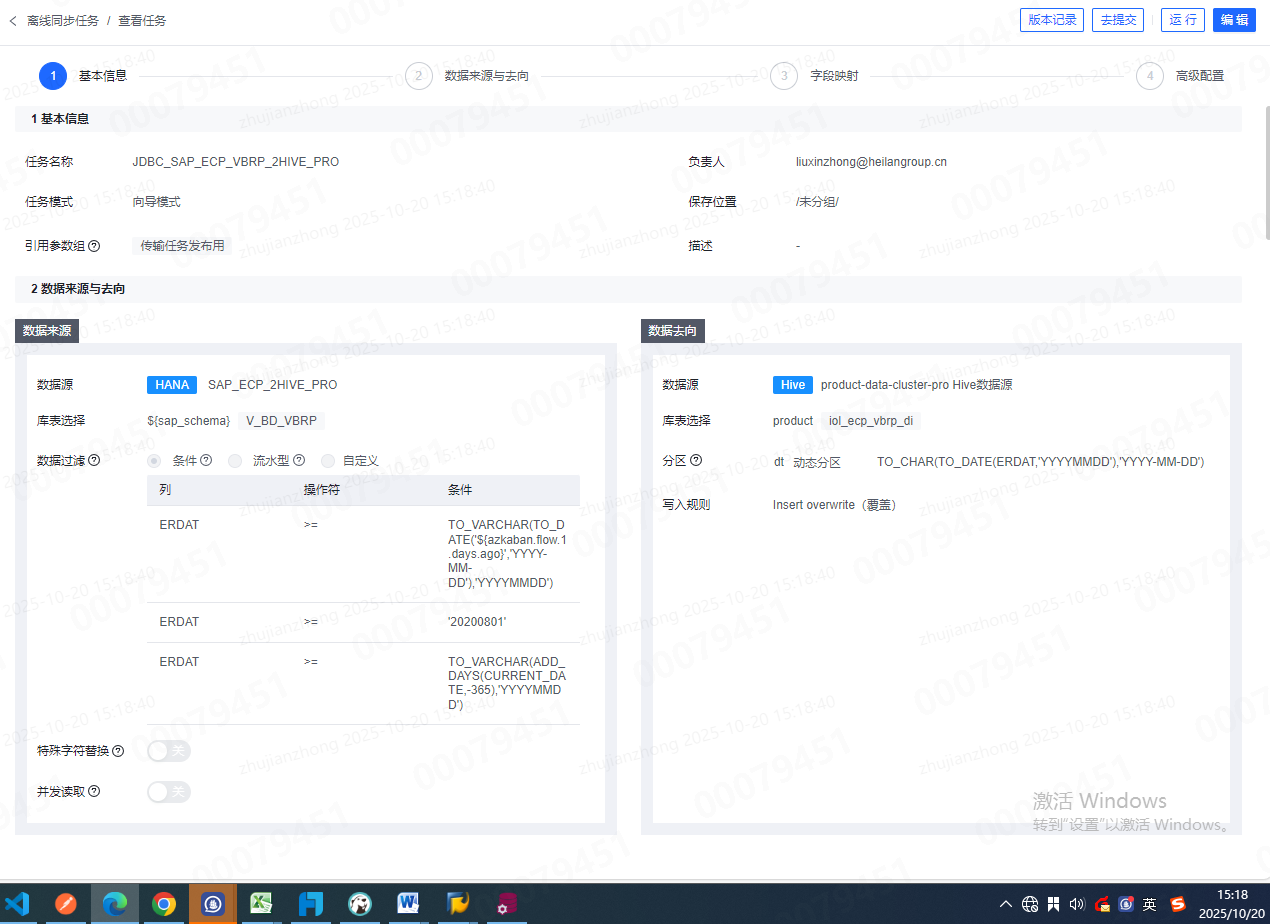Viewport: 1270px width, 924px height.
Task: Click the blue 编辑 button
Action: [1234, 20]
